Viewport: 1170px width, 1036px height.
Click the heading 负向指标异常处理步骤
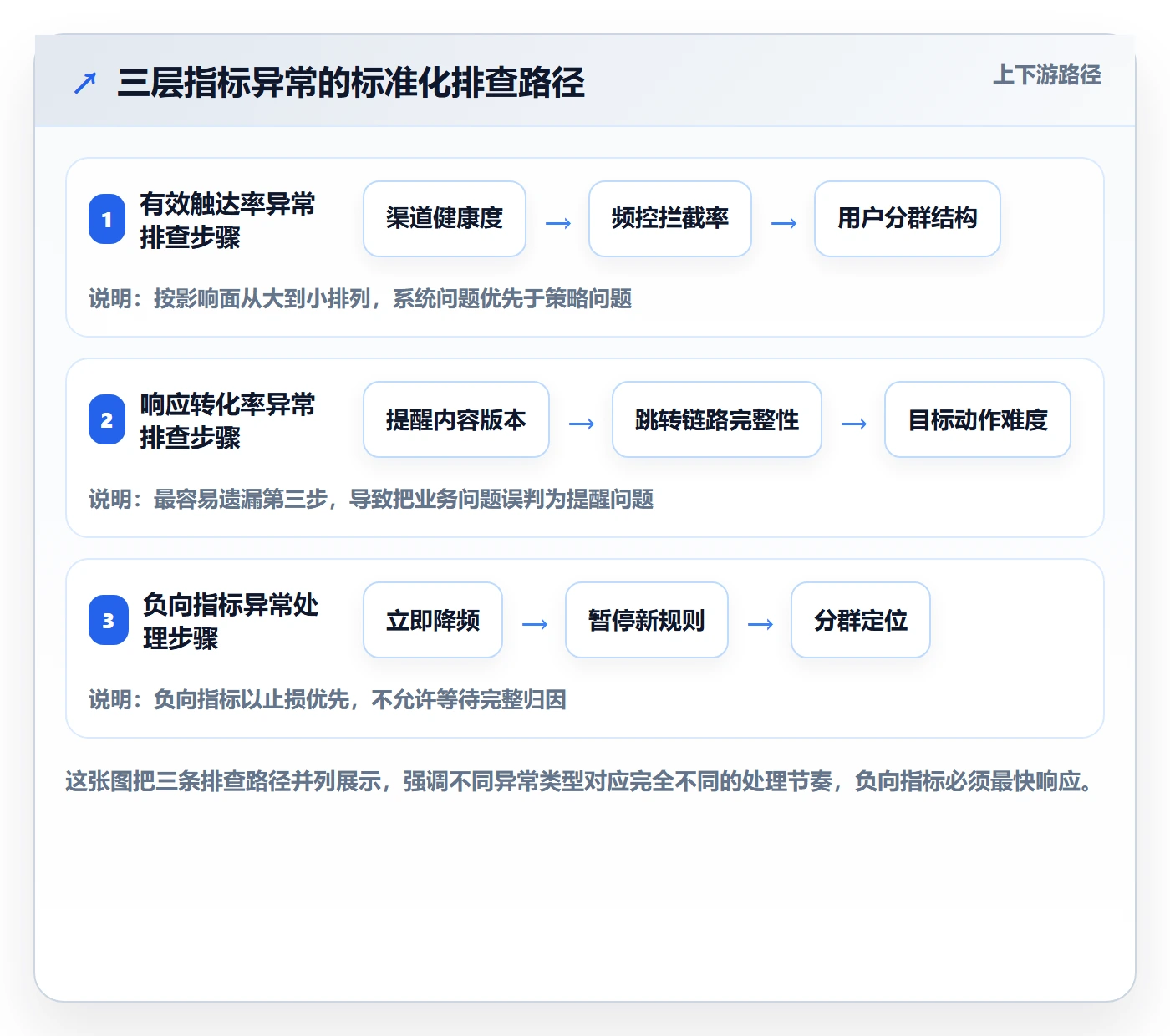231,621
